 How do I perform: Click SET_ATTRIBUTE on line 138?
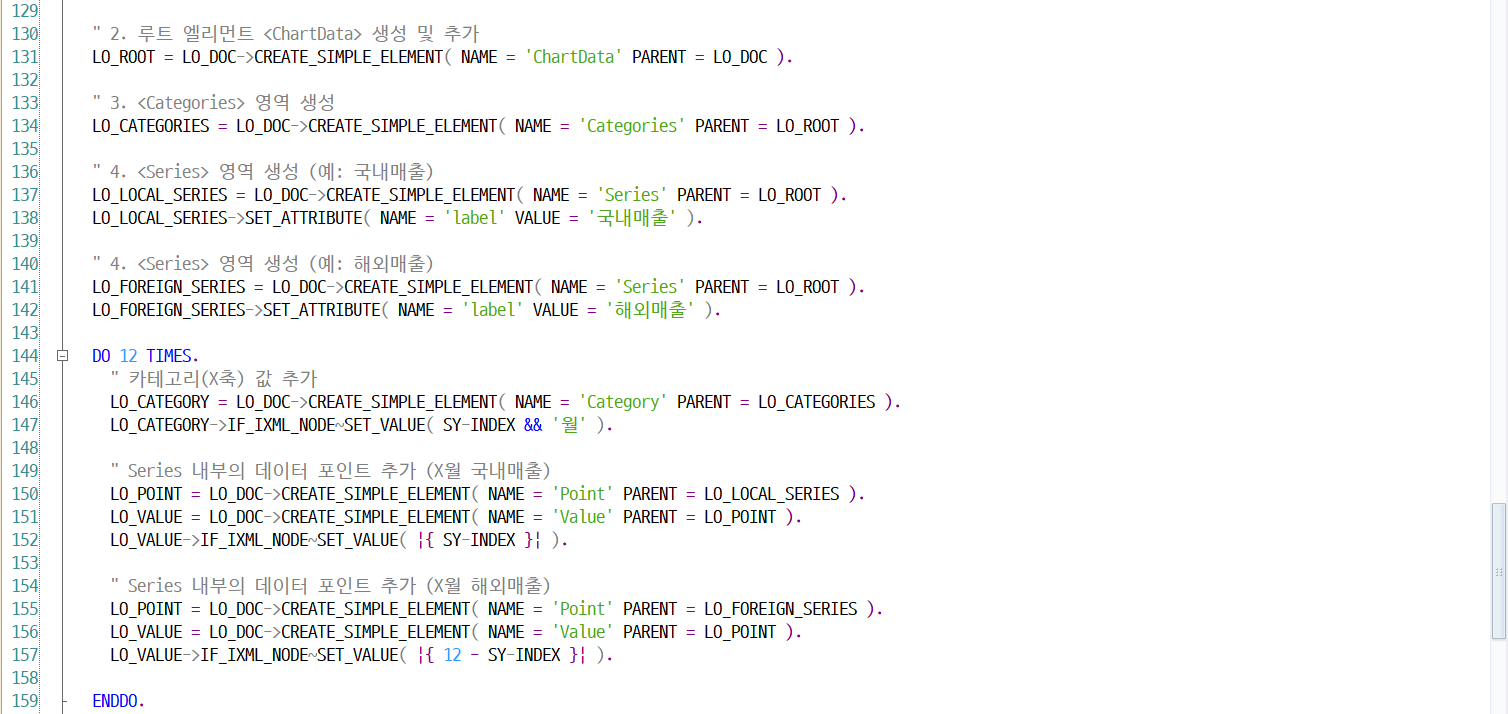point(303,218)
